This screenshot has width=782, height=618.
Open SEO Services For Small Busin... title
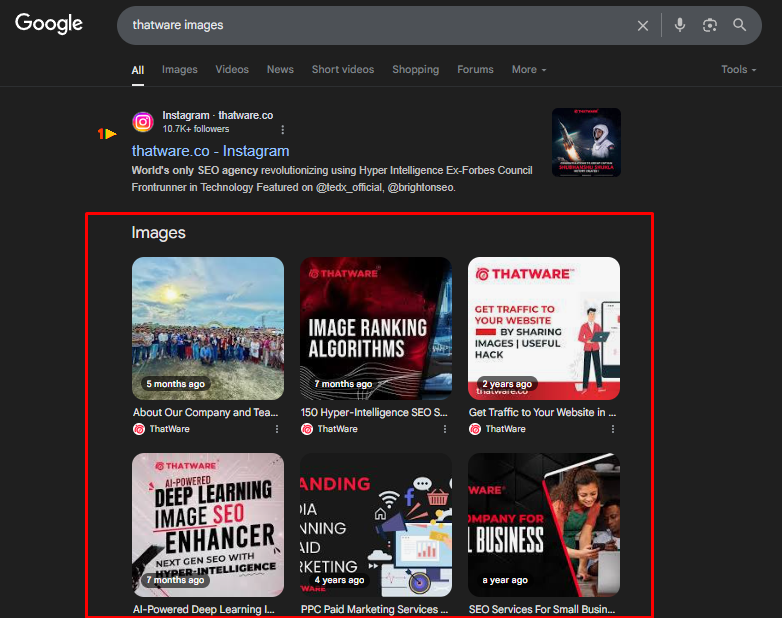[x=542, y=609]
